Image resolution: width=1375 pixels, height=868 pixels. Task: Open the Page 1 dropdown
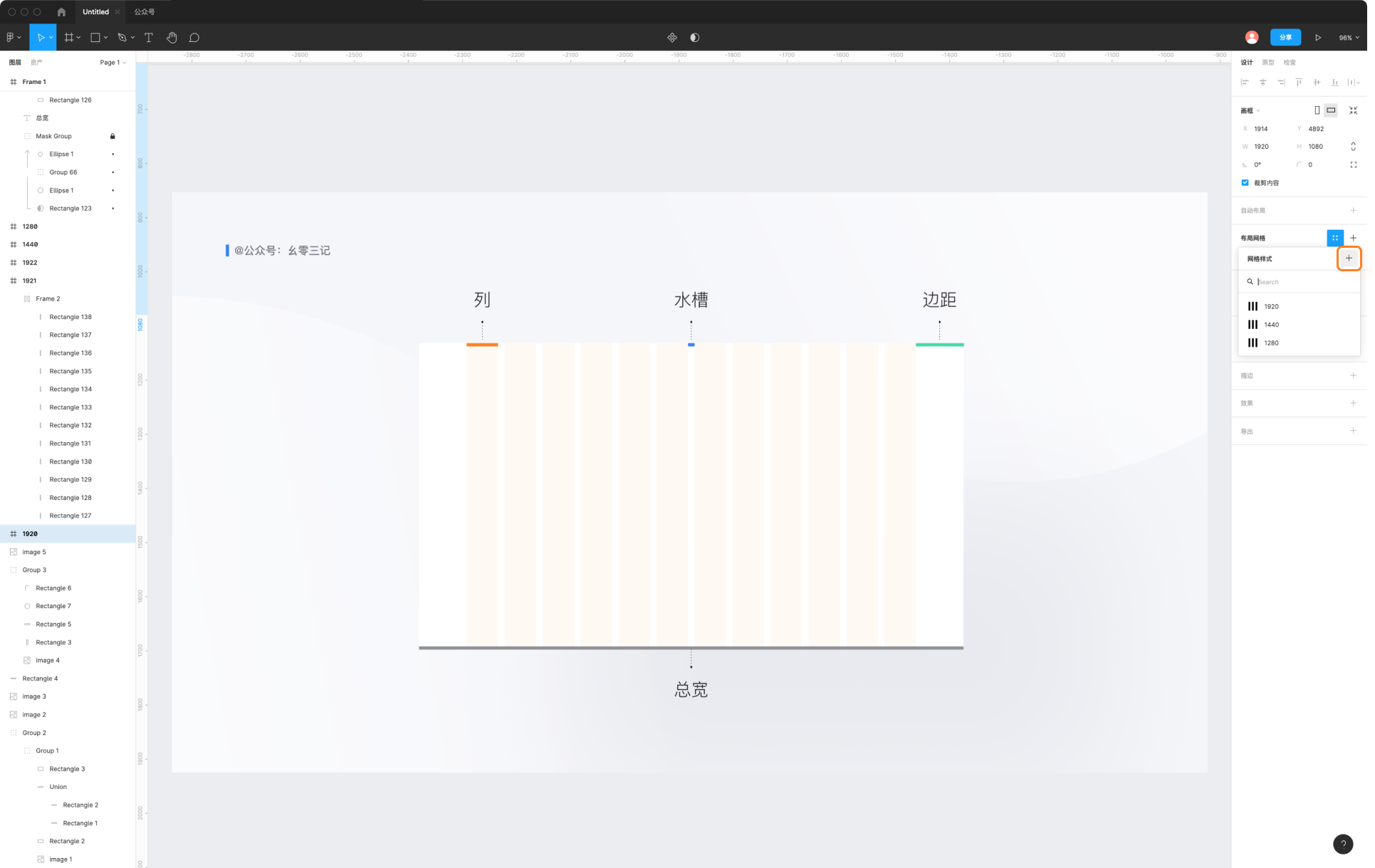113,63
